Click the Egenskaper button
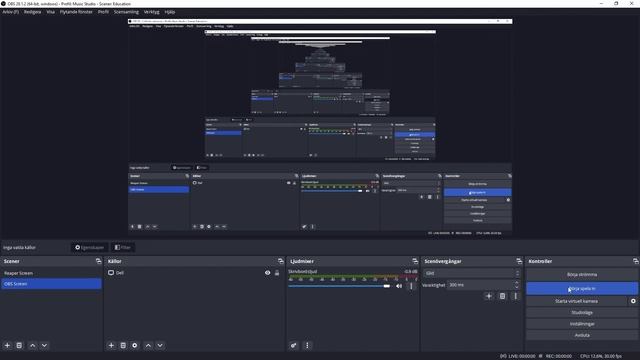 point(89,247)
